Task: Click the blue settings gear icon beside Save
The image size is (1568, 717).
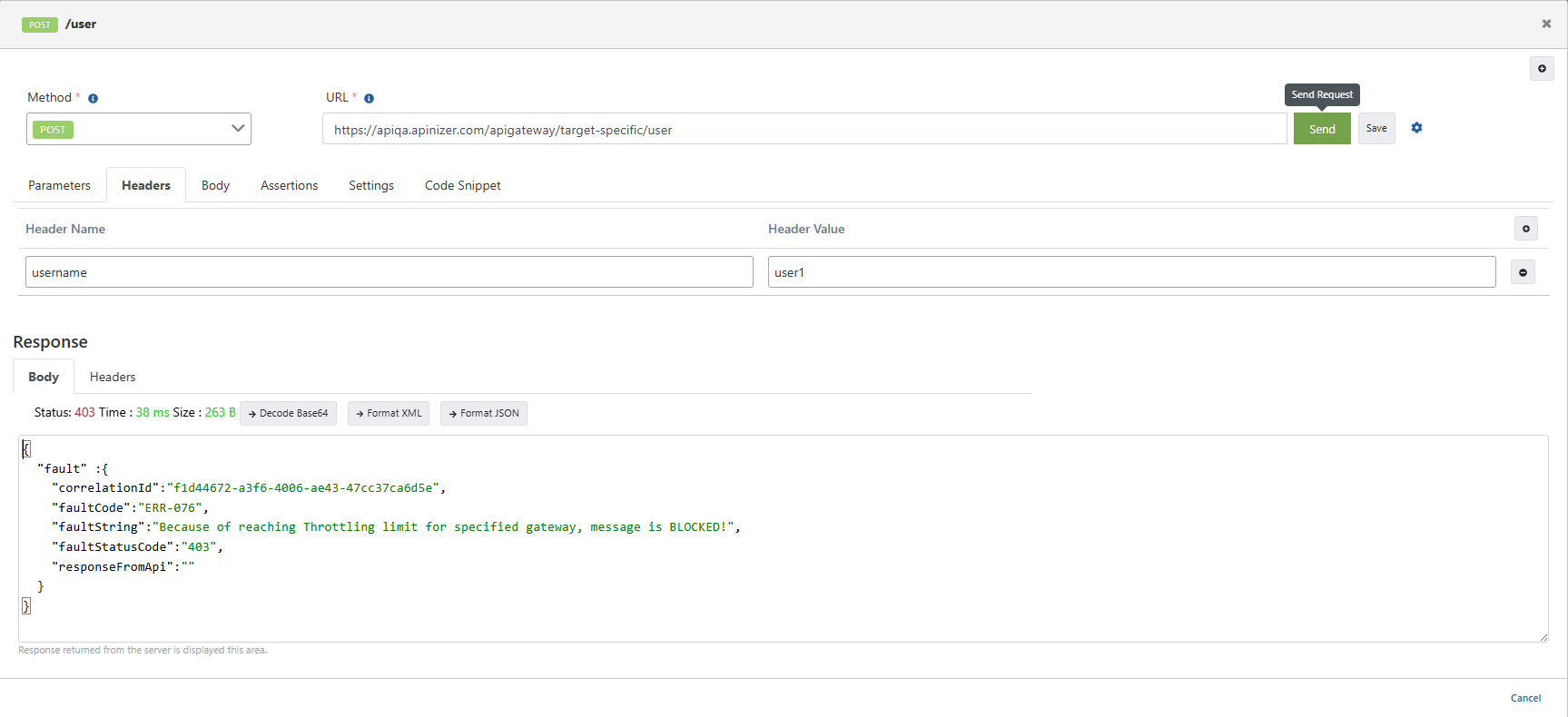Action: [1416, 128]
